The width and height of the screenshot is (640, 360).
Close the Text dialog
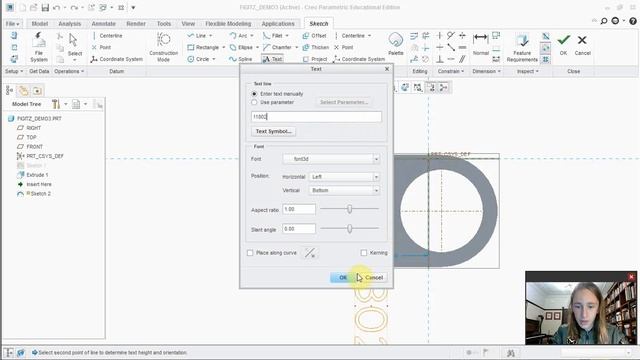tap(387, 69)
